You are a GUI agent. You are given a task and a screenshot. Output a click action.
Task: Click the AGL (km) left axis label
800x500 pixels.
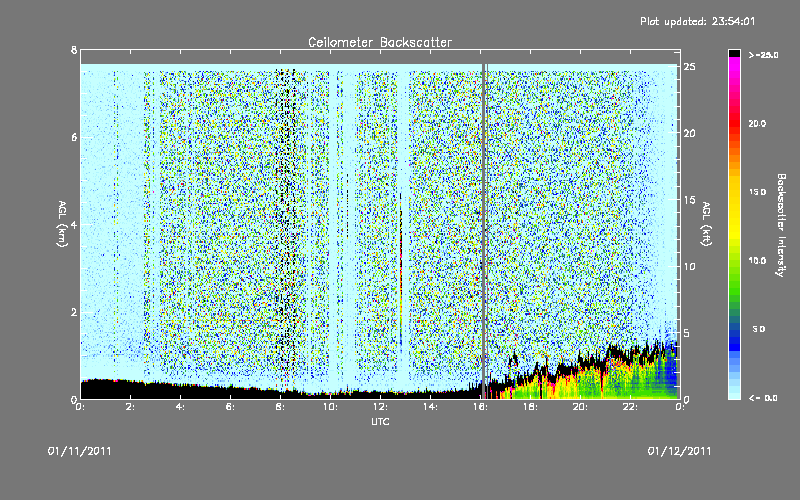pyautogui.click(x=62, y=224)
